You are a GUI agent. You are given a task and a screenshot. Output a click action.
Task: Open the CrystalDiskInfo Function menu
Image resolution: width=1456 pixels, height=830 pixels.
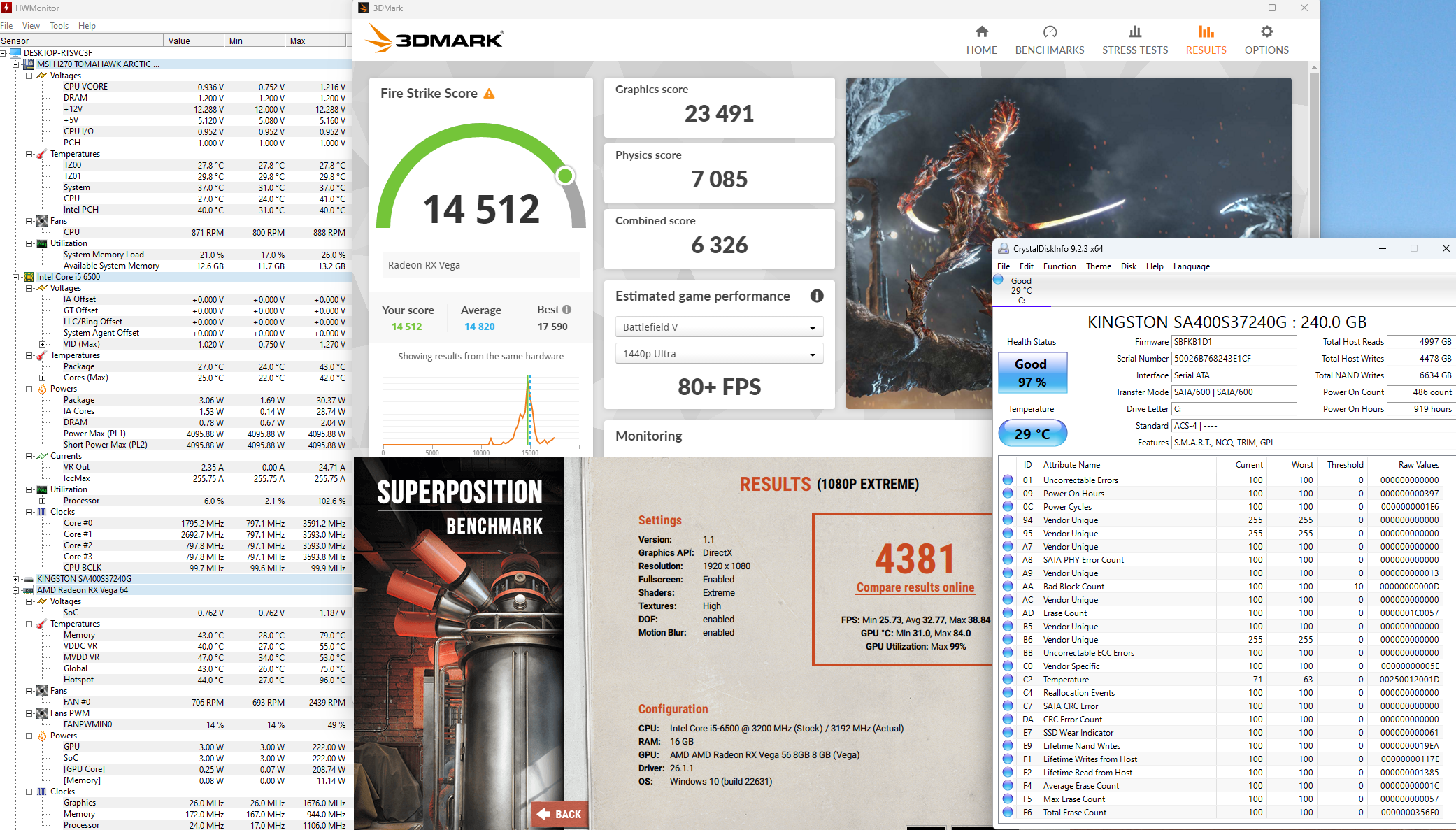click(x=1059, y=266)
